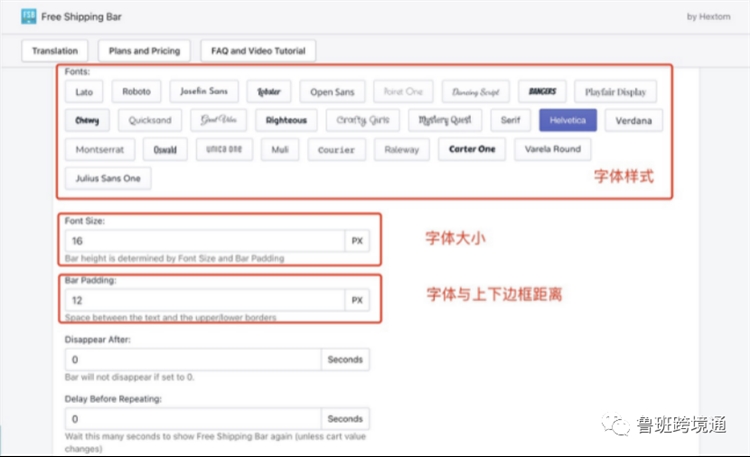
Task: Select the Playfair Display font
Action: coord(616,92)
